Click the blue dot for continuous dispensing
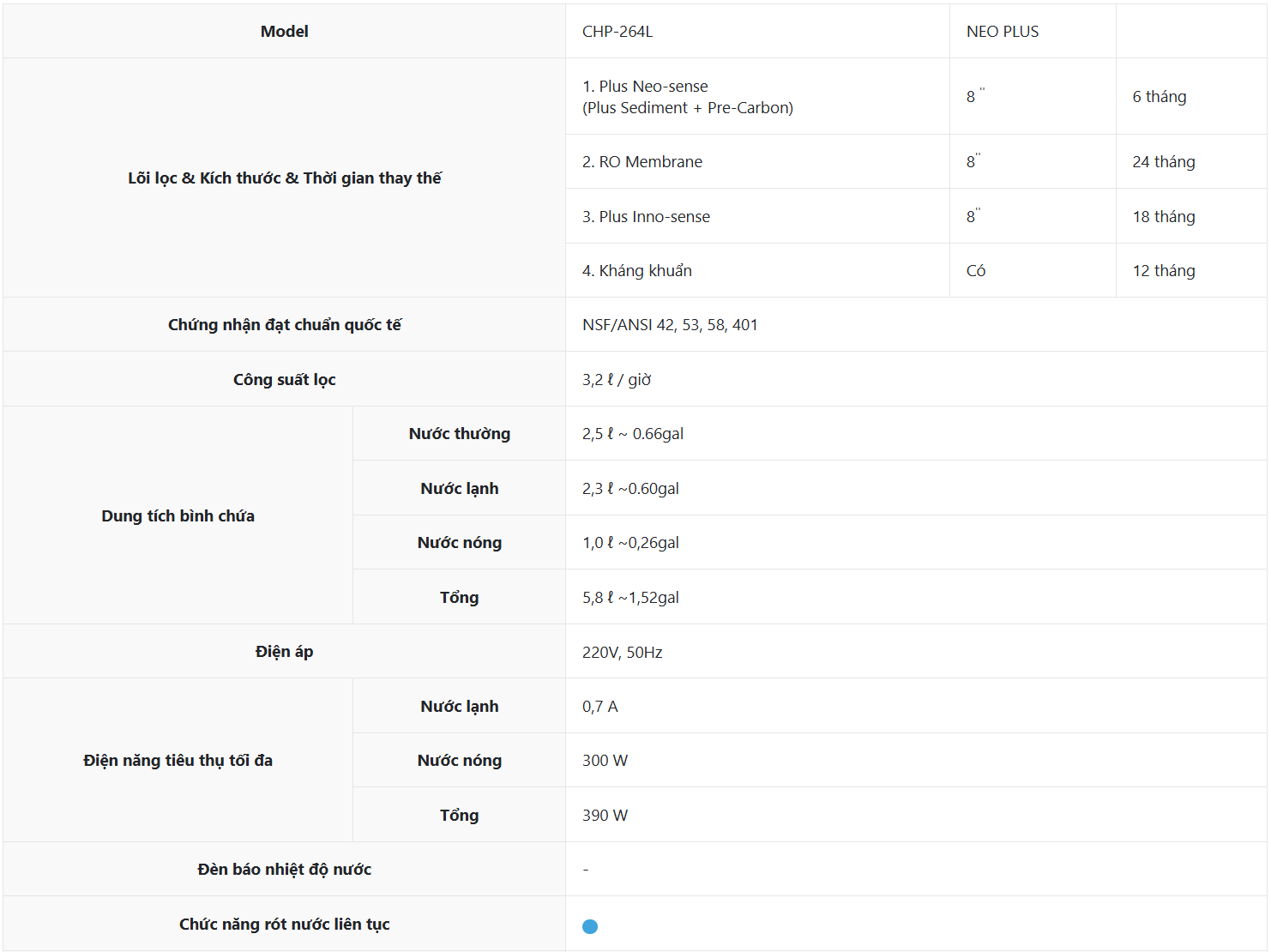1271x952 pixels. 590,926
